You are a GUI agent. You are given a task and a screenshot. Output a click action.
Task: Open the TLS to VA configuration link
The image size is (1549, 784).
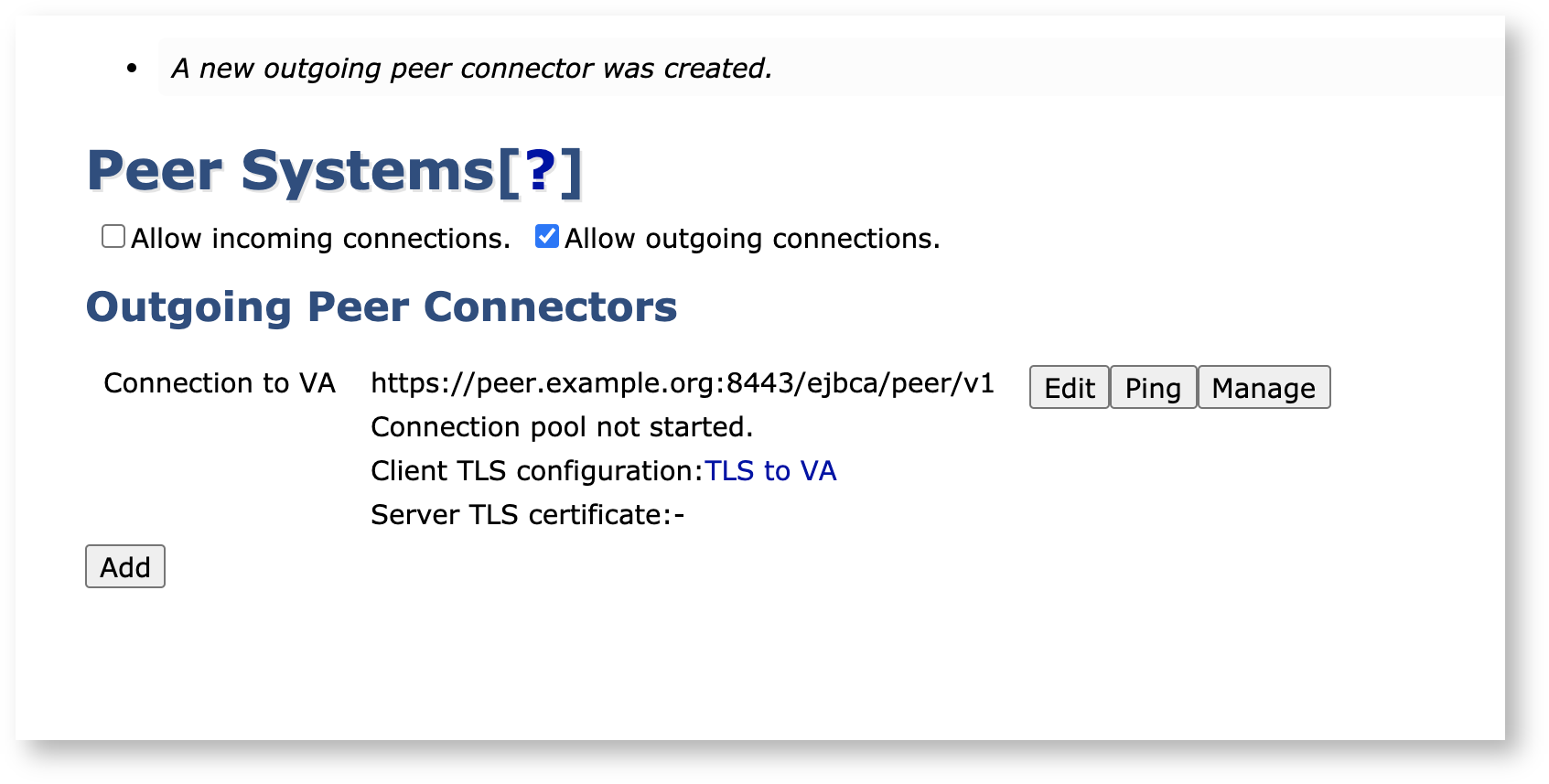coord(770,471)
